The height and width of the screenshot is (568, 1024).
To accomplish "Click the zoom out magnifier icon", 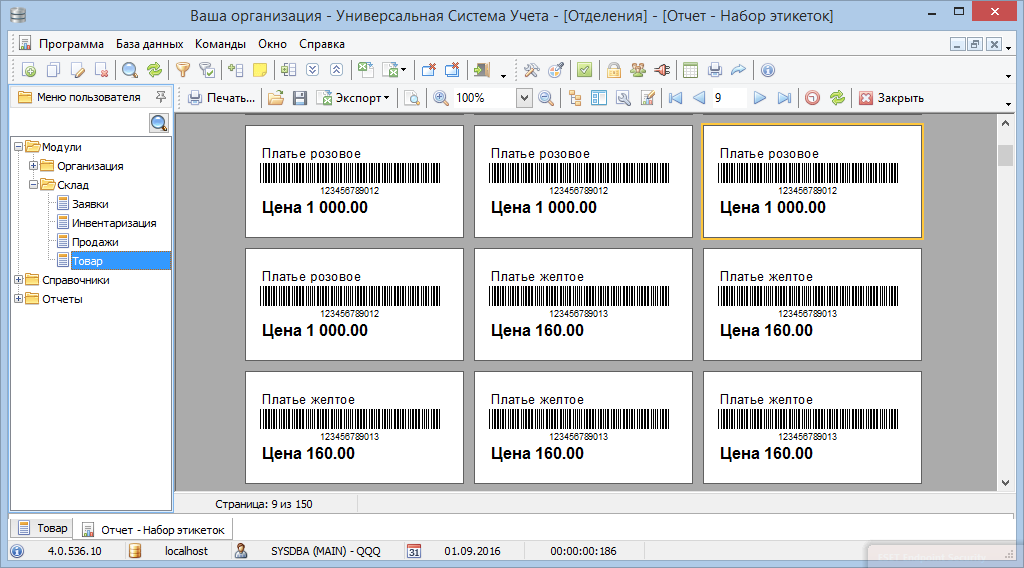I will pos(546,98).
